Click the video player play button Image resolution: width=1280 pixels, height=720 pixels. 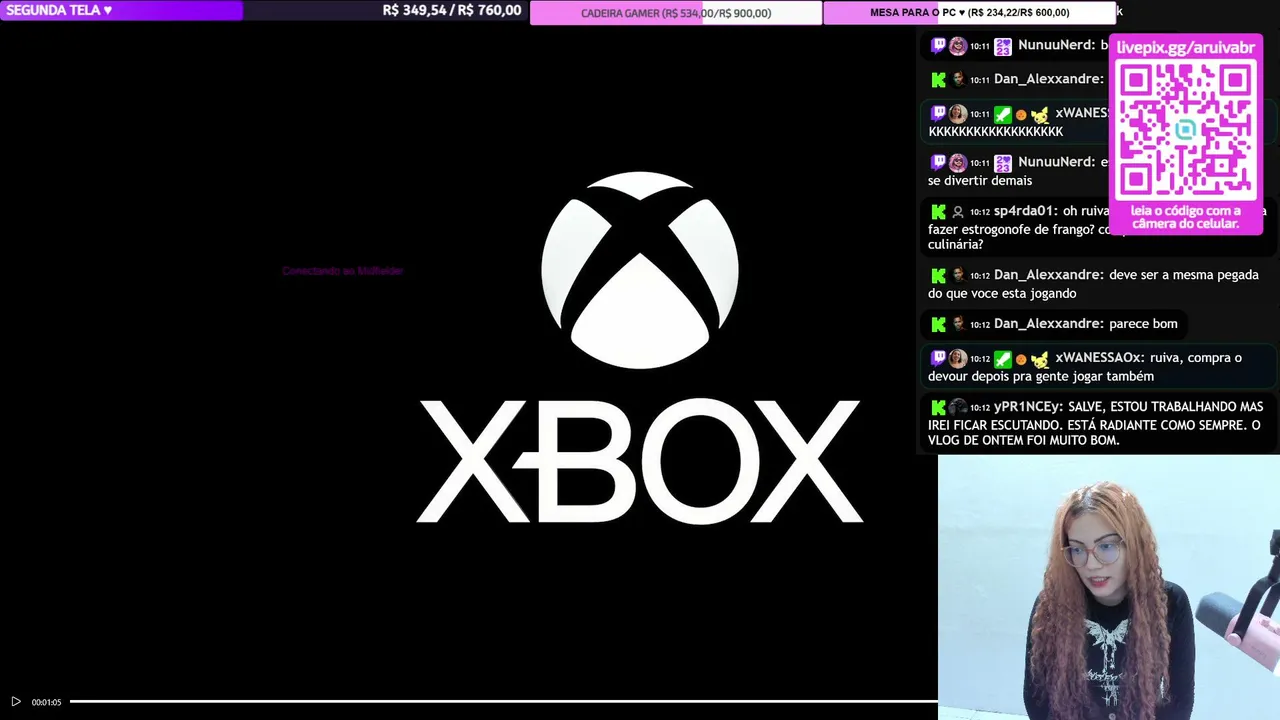pyautogui.click(x=15, y=702)
